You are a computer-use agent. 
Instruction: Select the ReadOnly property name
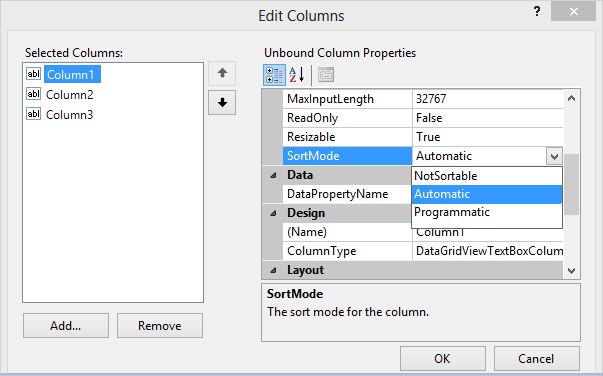click(347, 118)
